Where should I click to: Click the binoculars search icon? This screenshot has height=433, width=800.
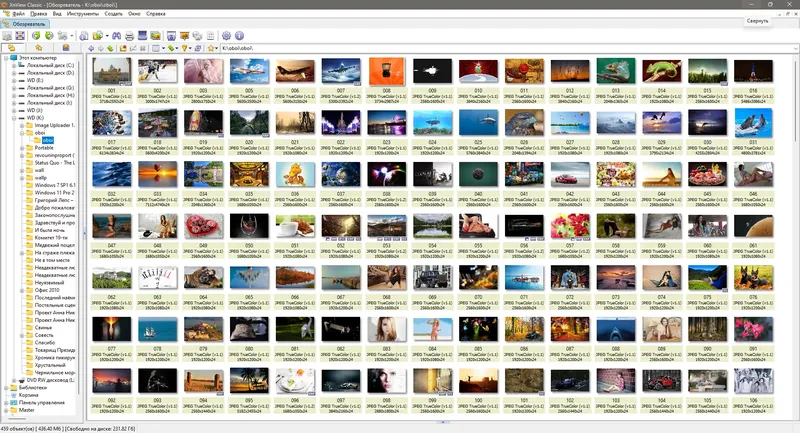point(116,36)
